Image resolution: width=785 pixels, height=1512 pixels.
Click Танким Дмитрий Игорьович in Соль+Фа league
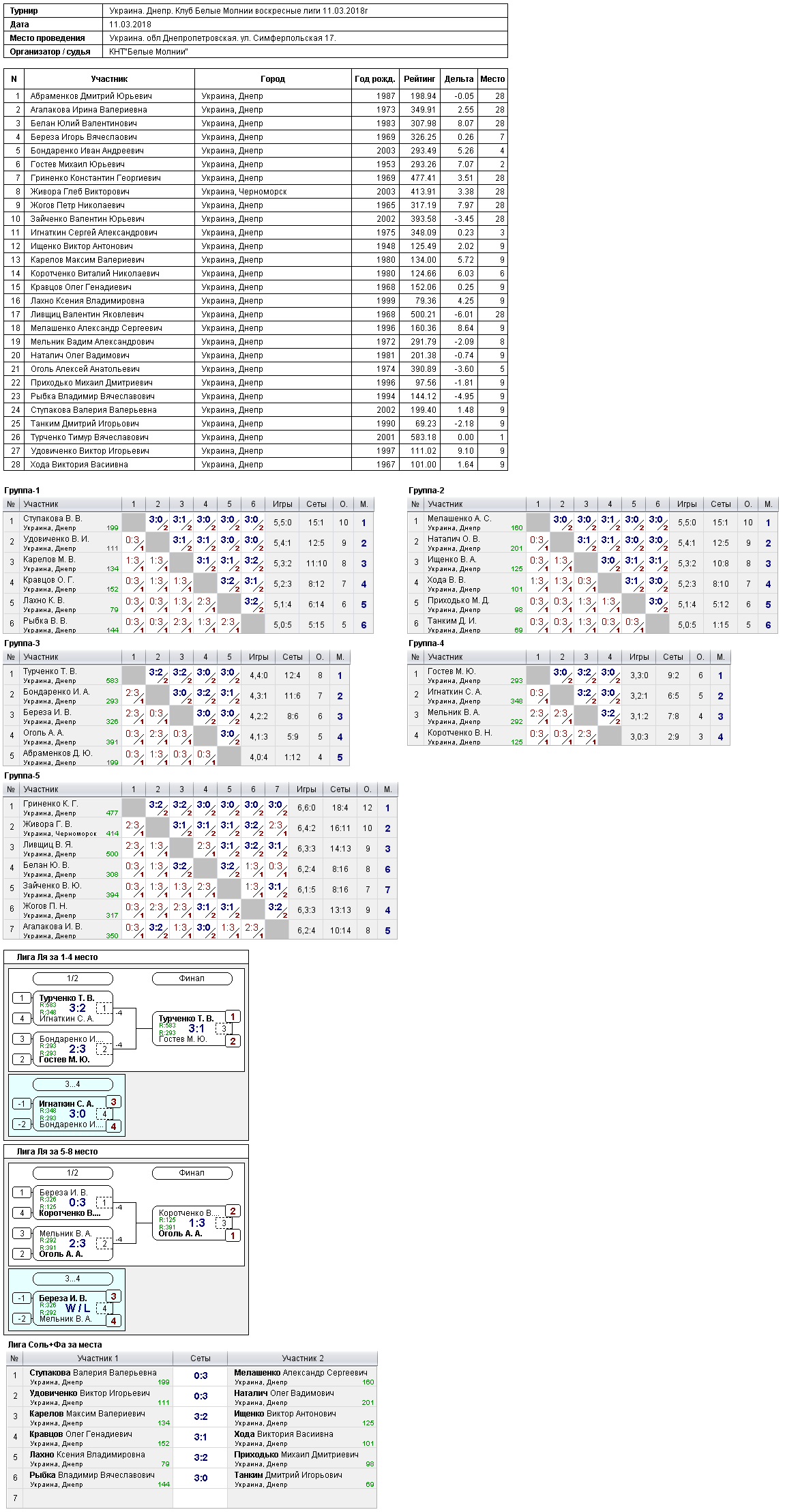(288, 1475)
